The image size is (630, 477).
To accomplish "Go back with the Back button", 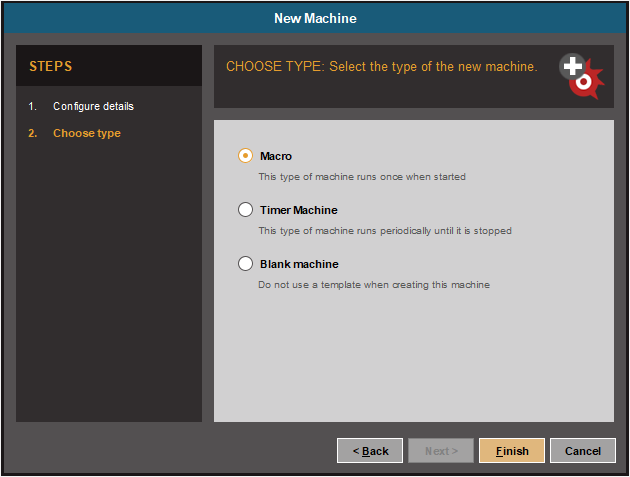I will 370,451.
